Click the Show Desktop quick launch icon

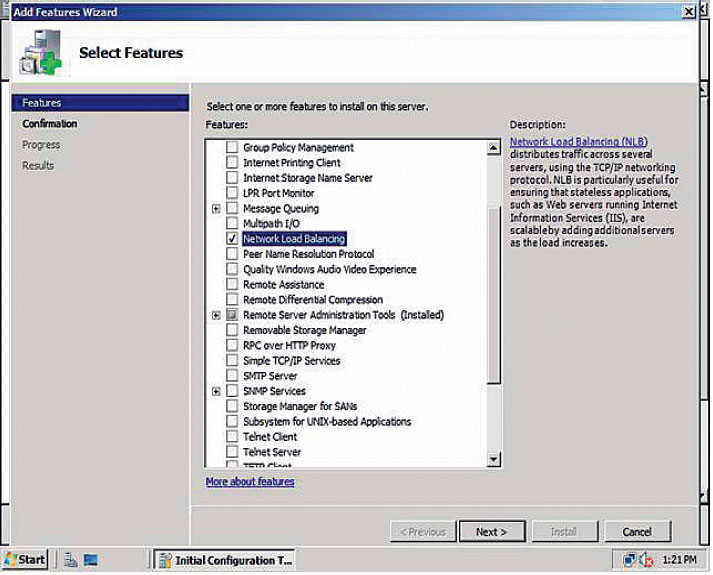coord(91,559)
